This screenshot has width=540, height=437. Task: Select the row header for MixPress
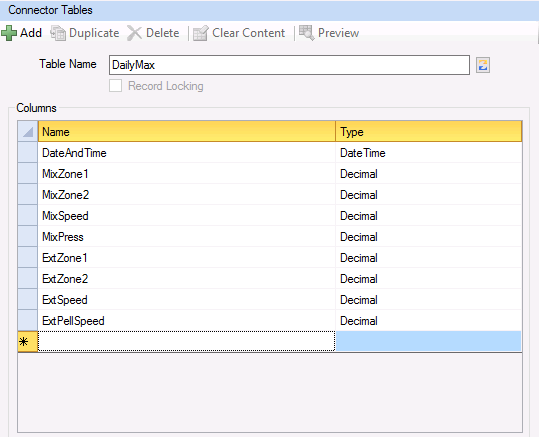[x=28, y=237]
